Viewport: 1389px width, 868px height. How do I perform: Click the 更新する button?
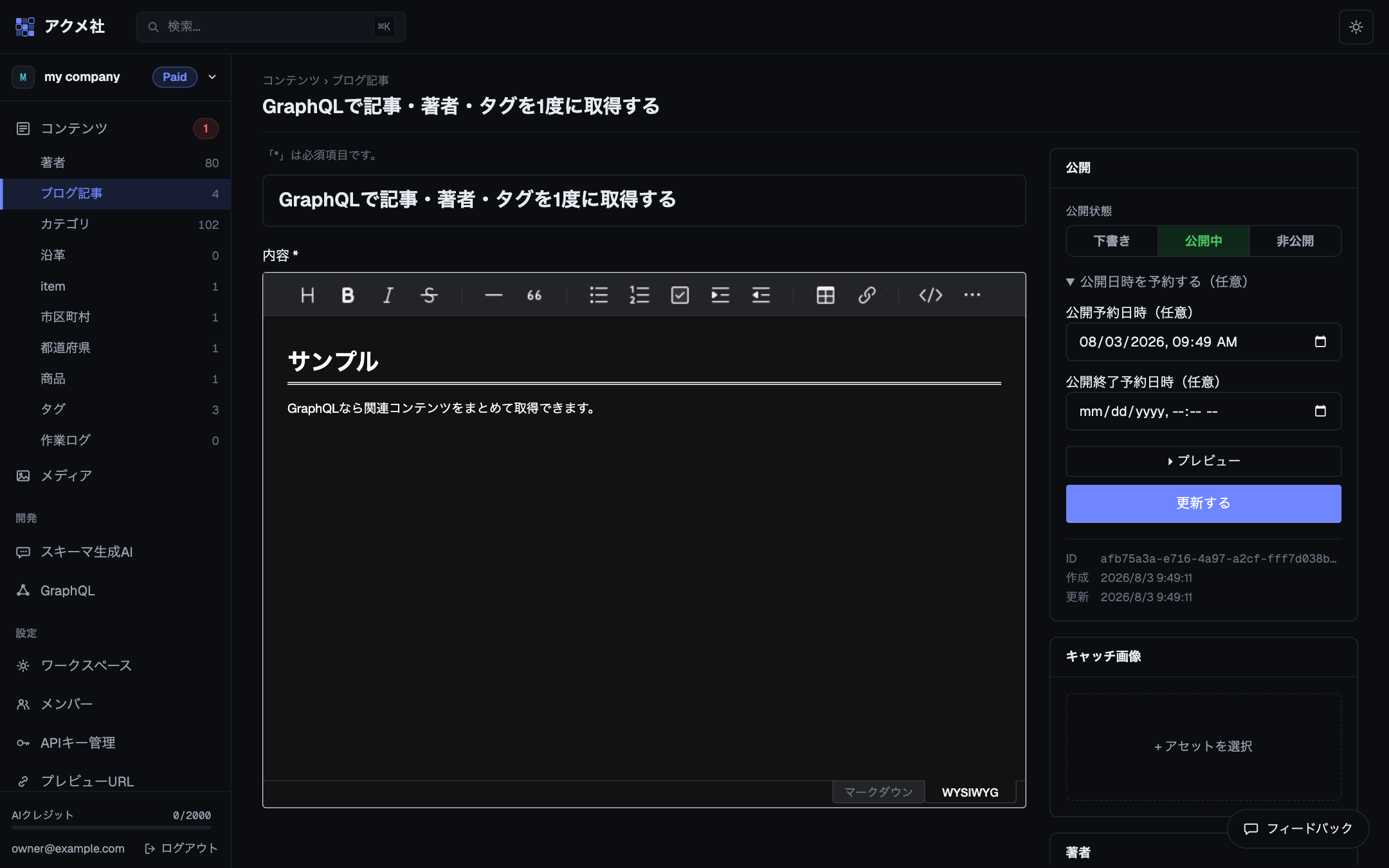[x=1203, y=503]
